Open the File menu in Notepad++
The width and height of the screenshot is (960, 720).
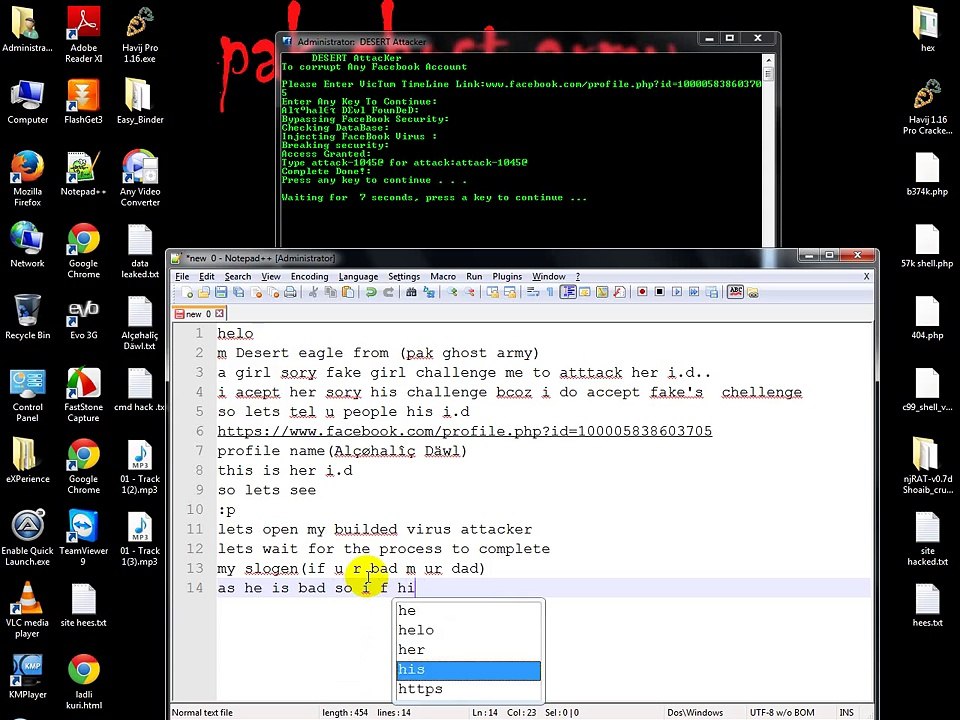[182, 277]
